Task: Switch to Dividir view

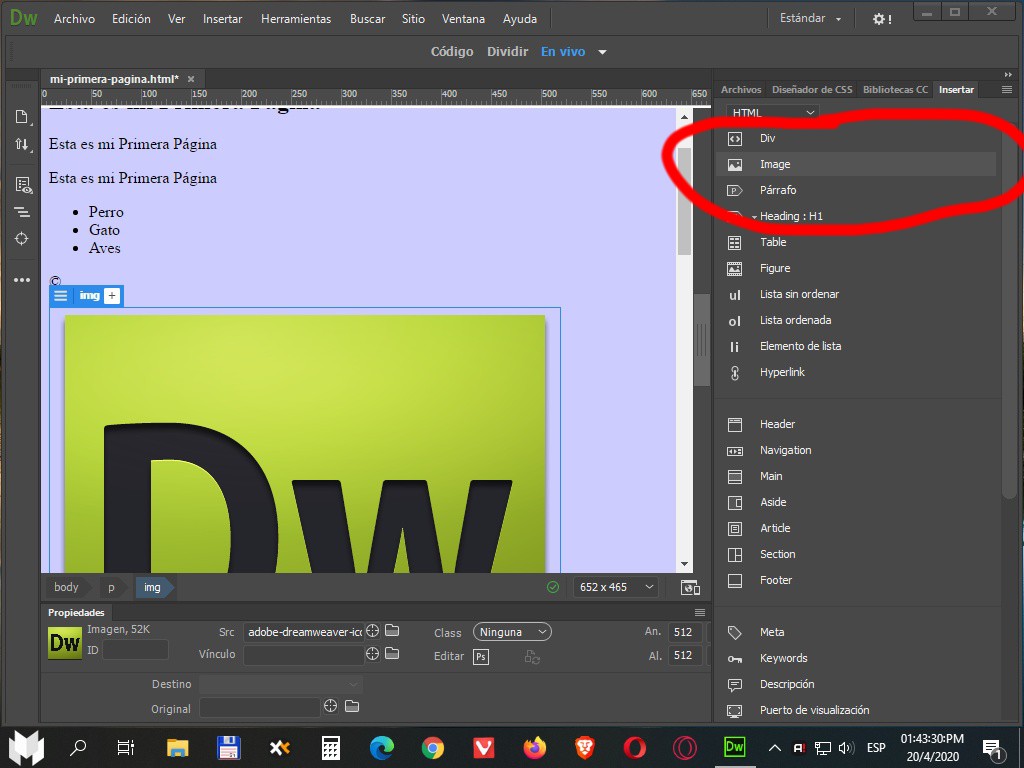Action: coord(507,52)
